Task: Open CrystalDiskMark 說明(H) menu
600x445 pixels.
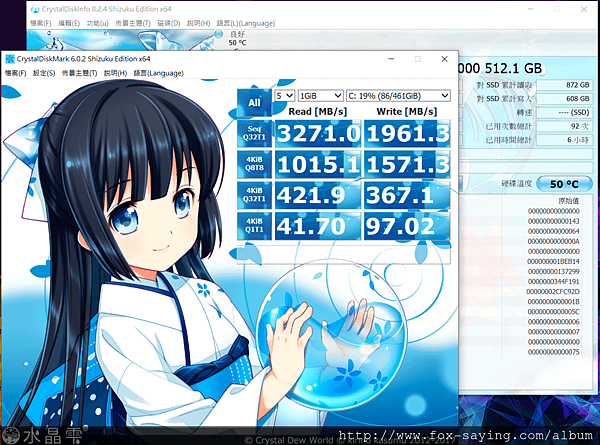Action: point(115,73)
